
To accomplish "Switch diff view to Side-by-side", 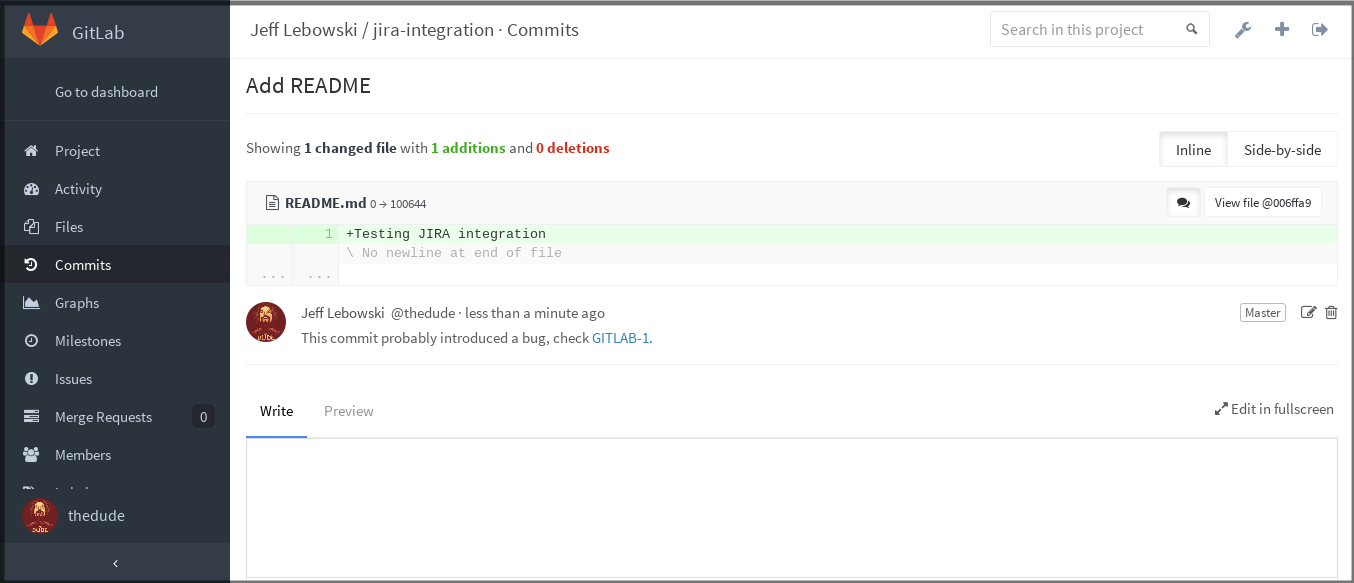I will pyautogui.click(x=1282, y=148).
